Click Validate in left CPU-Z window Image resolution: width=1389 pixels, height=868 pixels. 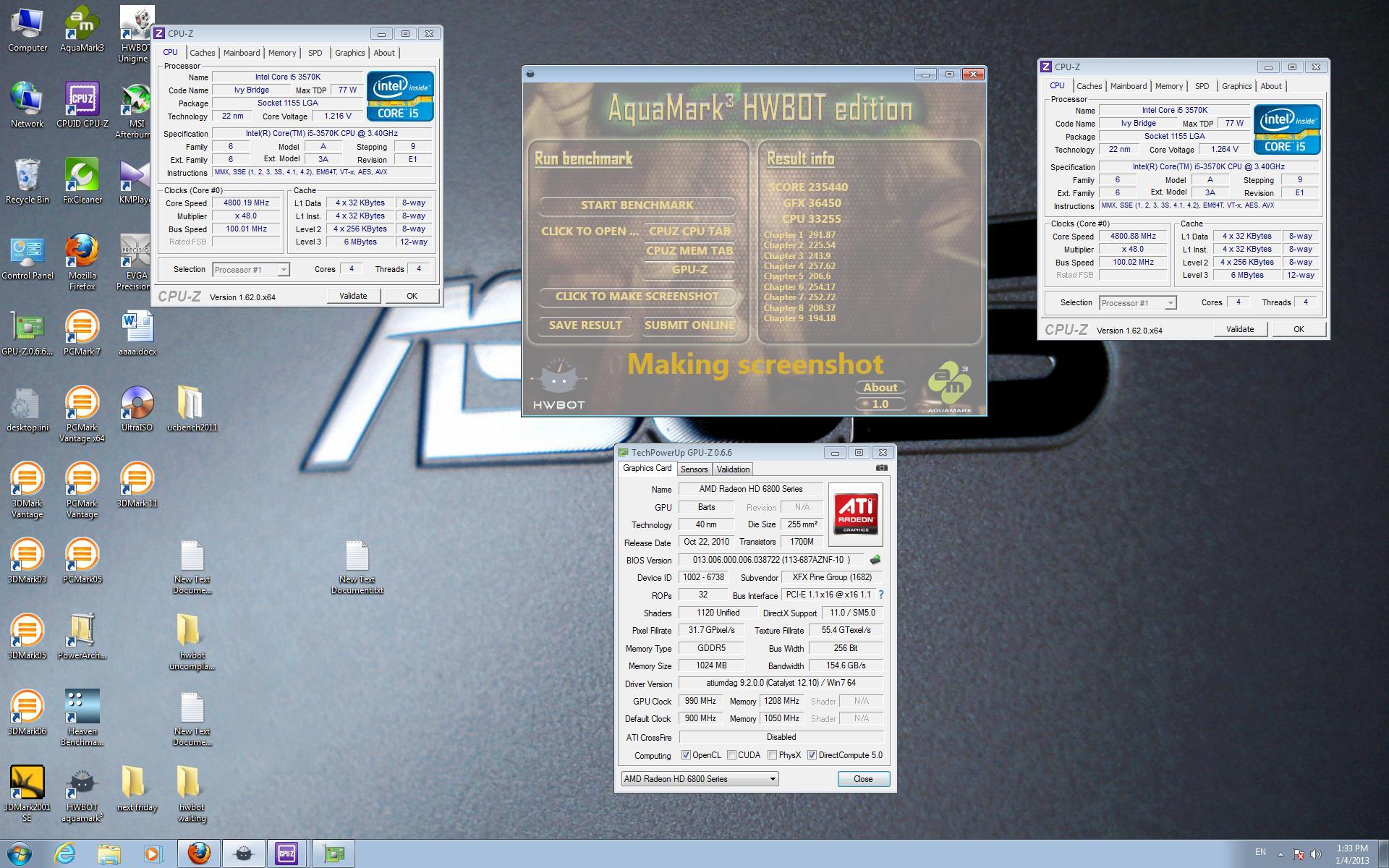pyautogui.click(x=353, y=296)
